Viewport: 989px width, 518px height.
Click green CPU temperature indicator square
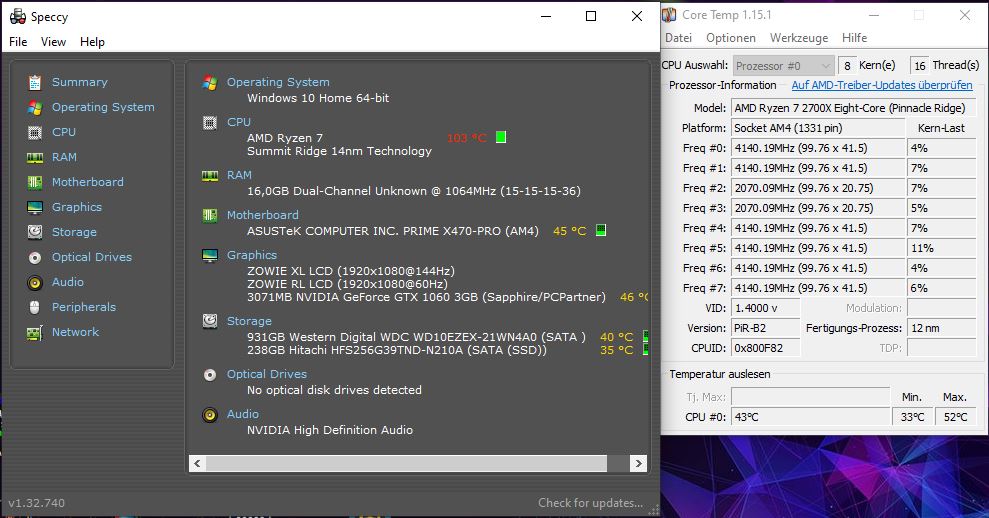point(501,137)
